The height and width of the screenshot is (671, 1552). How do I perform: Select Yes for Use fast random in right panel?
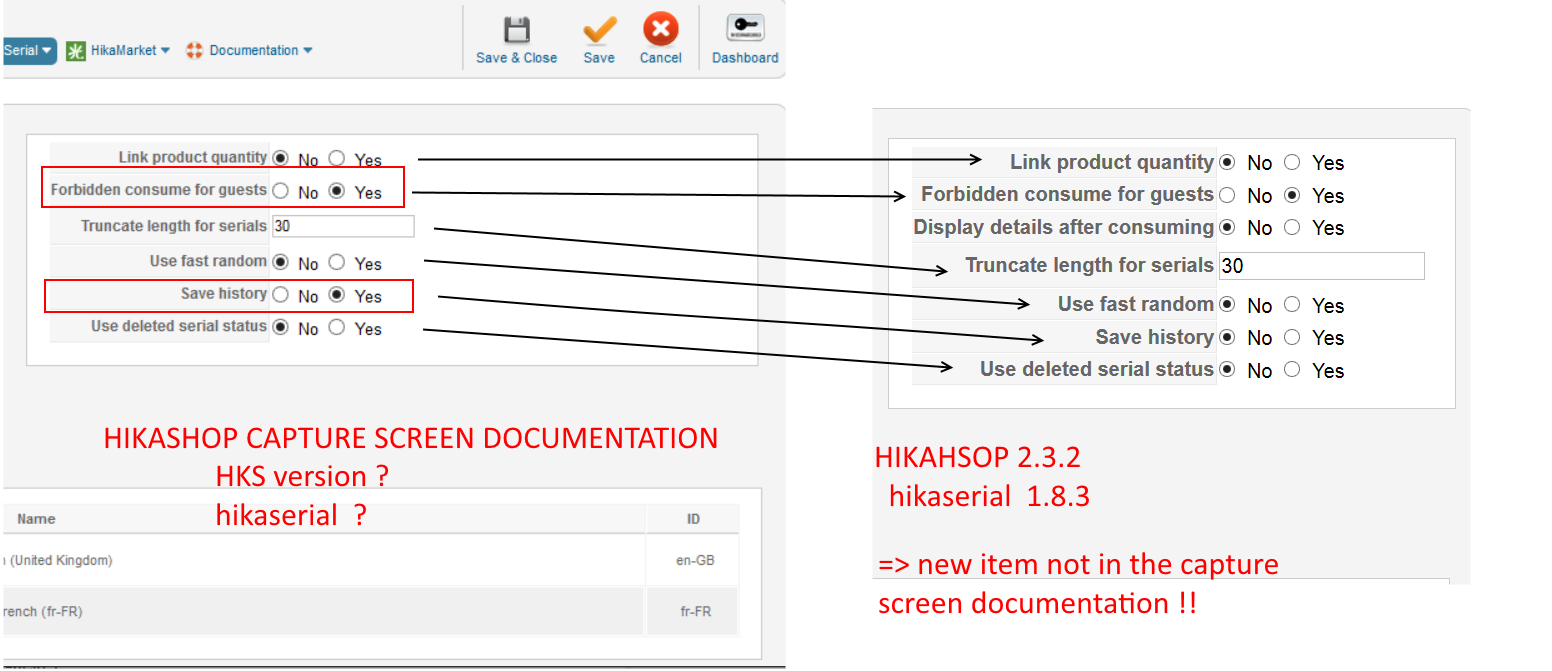[1292, 304]
